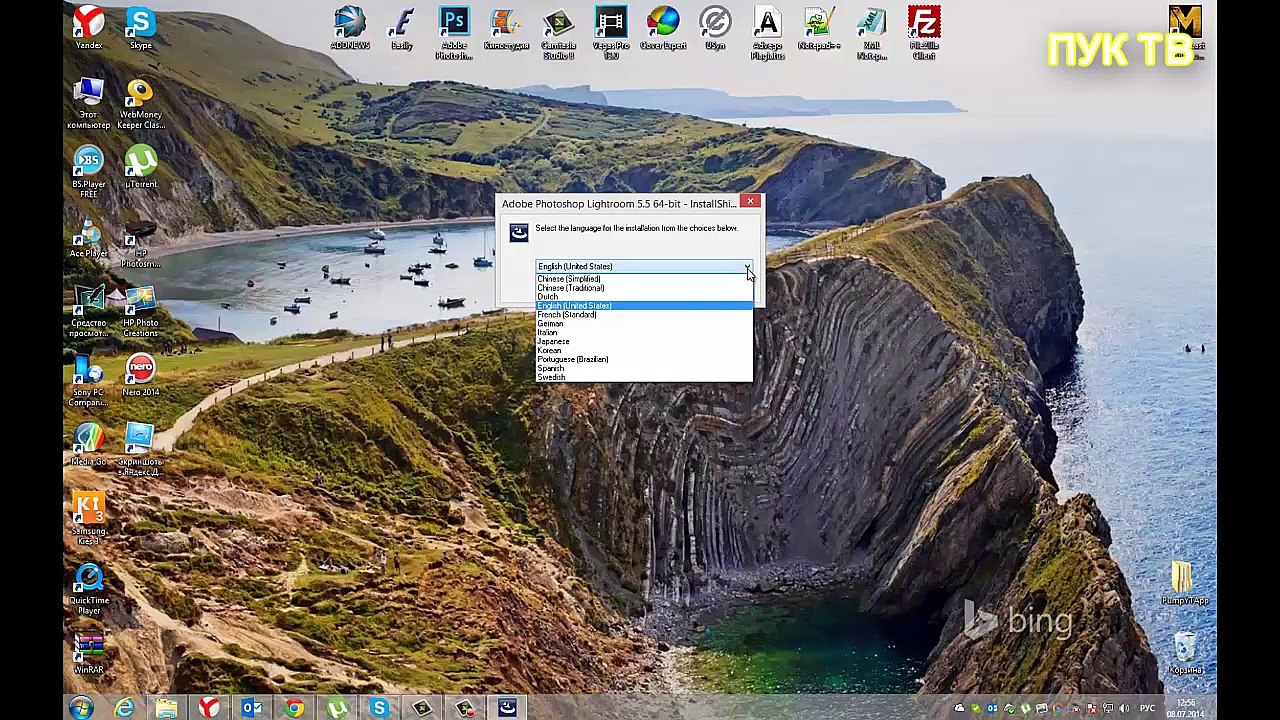1280x720 pixels.
Task: Choose Portuguese (Brazilian) in the list
Action: pyautogui.click(x=644, y=360)
